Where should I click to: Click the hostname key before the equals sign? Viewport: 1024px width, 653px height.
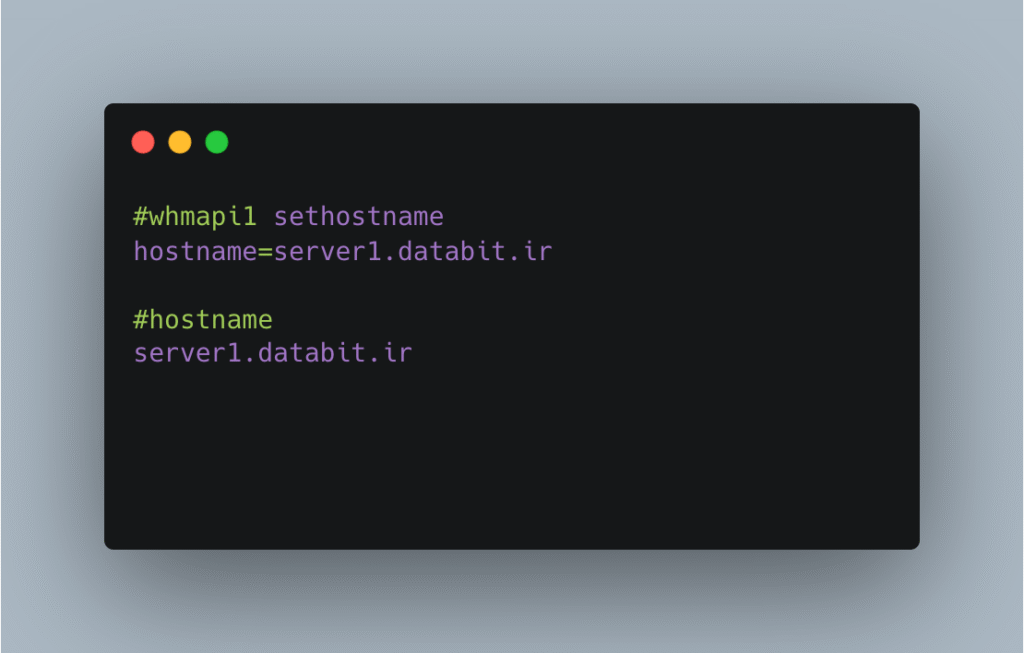coord(195,251)
